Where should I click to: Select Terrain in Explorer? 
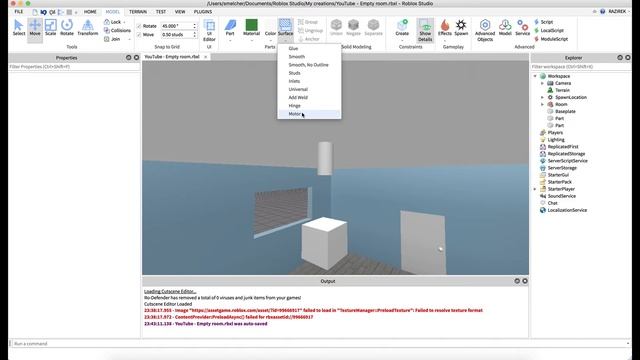pyautogui.click(x=562, y=90)
